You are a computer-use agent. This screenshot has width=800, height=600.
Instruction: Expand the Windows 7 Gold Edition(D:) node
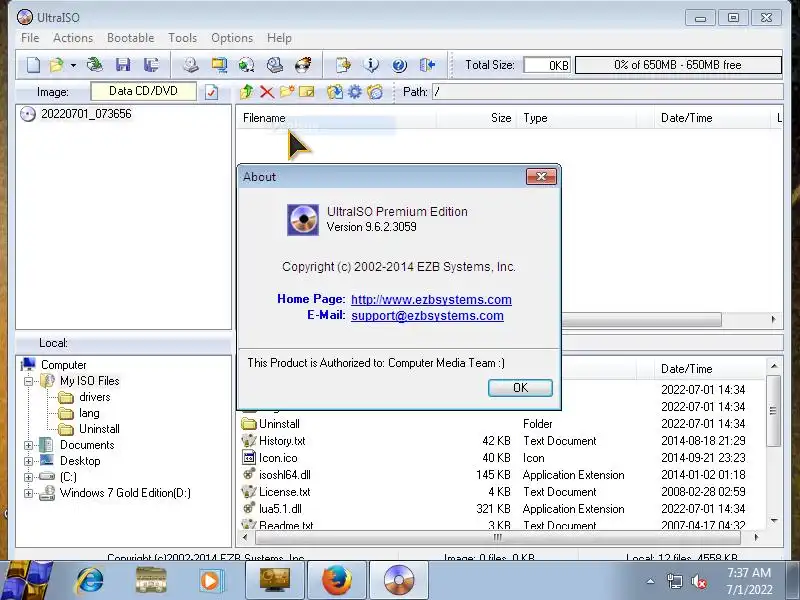pyautogui.click(x=29, y=493)
